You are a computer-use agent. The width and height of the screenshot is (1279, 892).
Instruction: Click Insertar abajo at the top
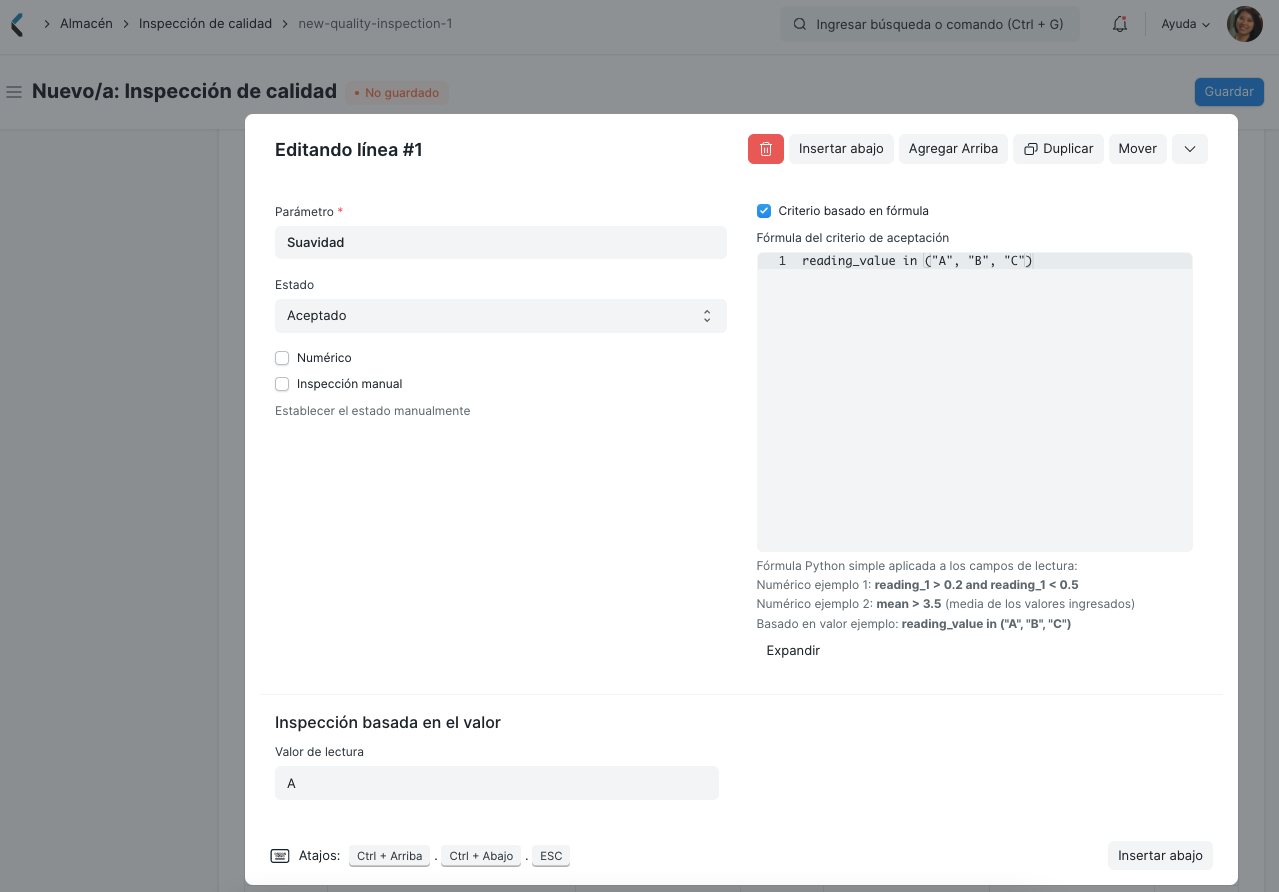pyautogui.click(x=841, y=149)
